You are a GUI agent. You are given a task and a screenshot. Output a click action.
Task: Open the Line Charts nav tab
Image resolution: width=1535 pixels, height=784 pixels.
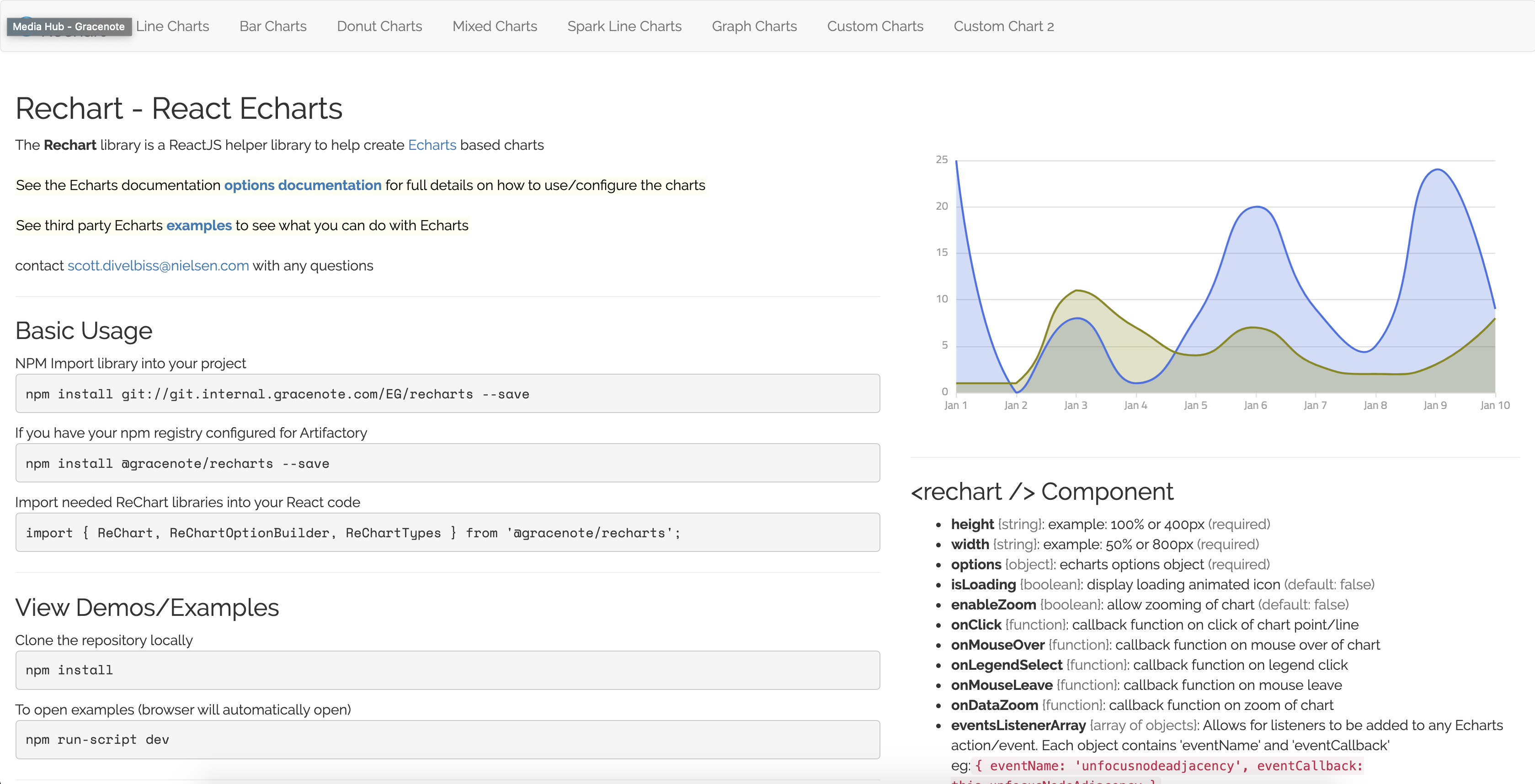point(172,26)
